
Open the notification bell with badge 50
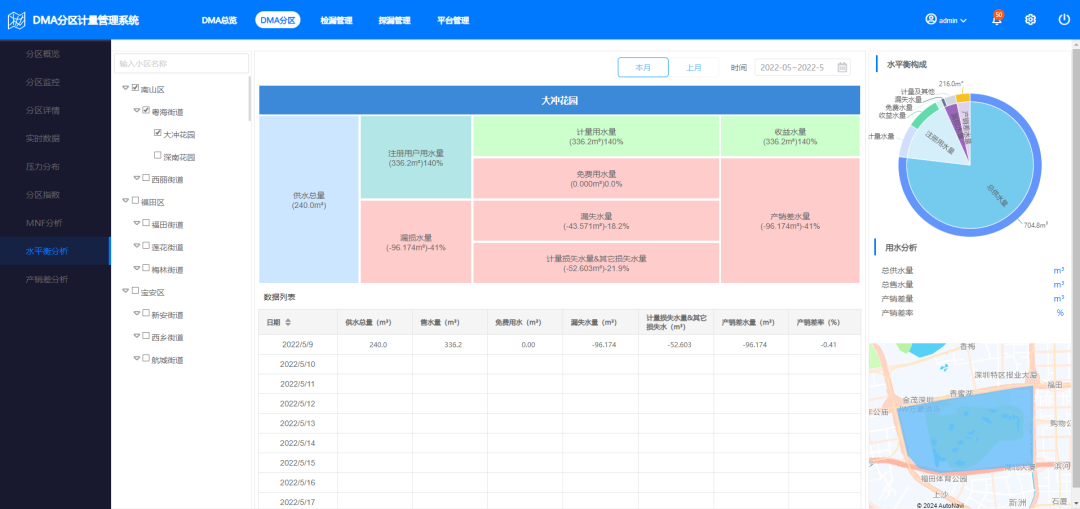(997, 19)
